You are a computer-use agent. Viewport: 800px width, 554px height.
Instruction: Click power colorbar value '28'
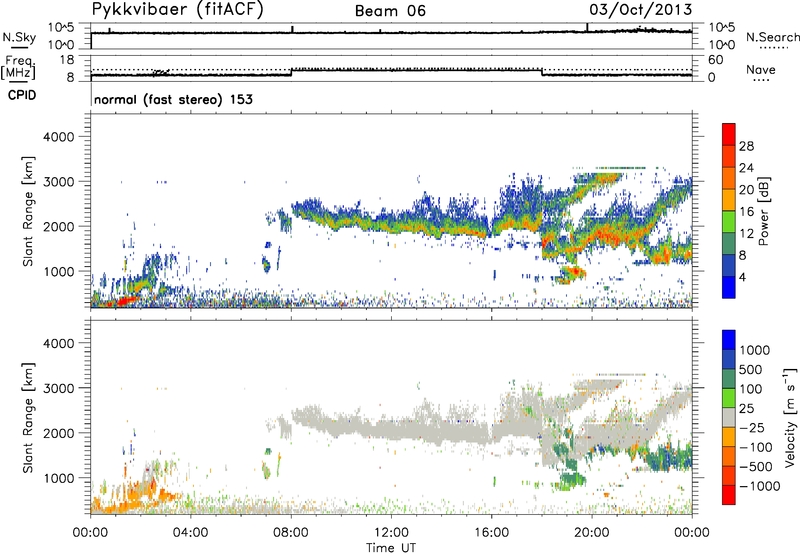tap(746, 146)
